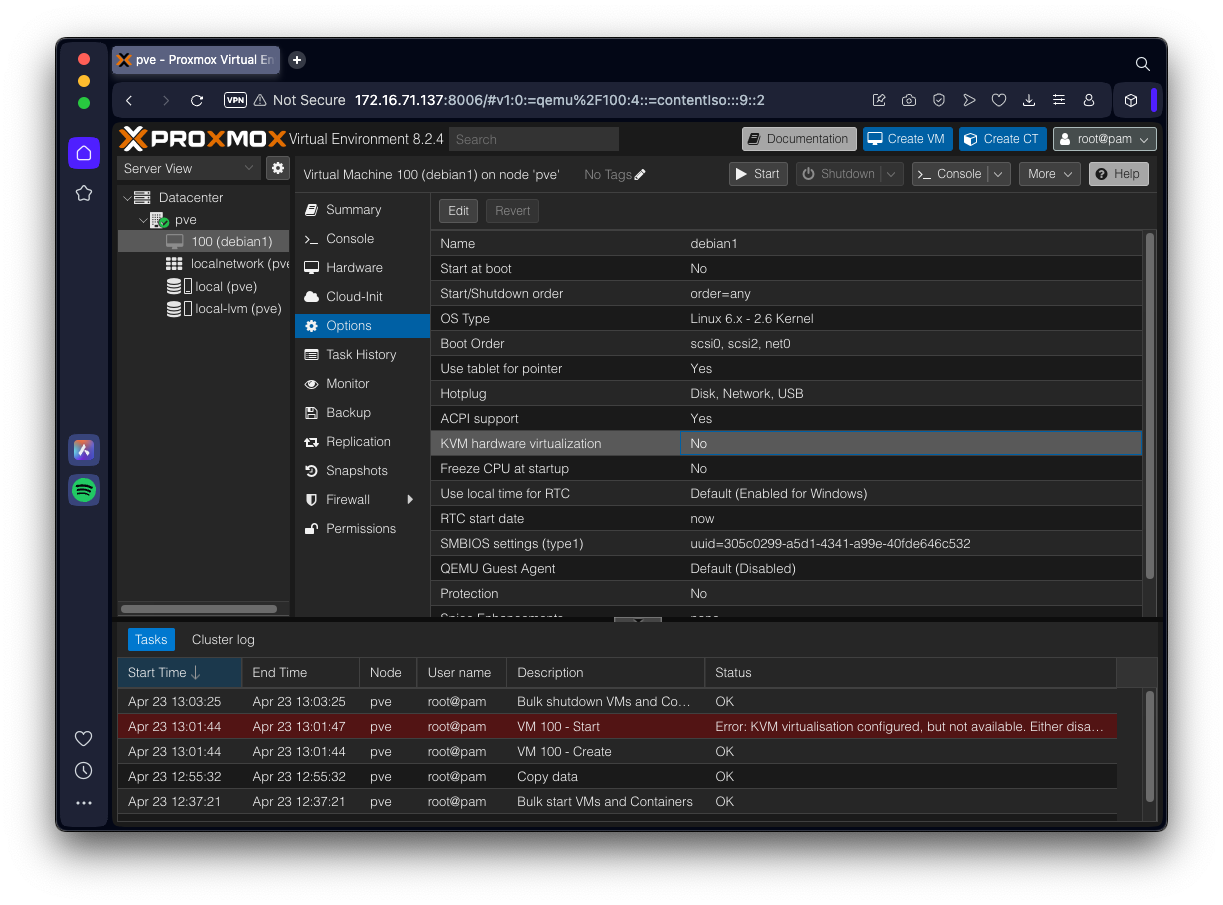
Task: Open the Server View dropdown
Action: pos(189,168)
